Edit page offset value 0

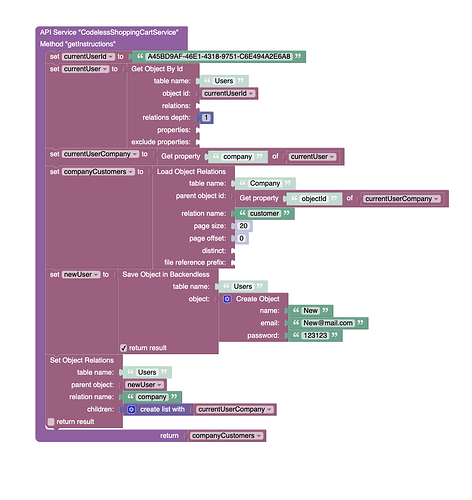[x=242, y=238]
